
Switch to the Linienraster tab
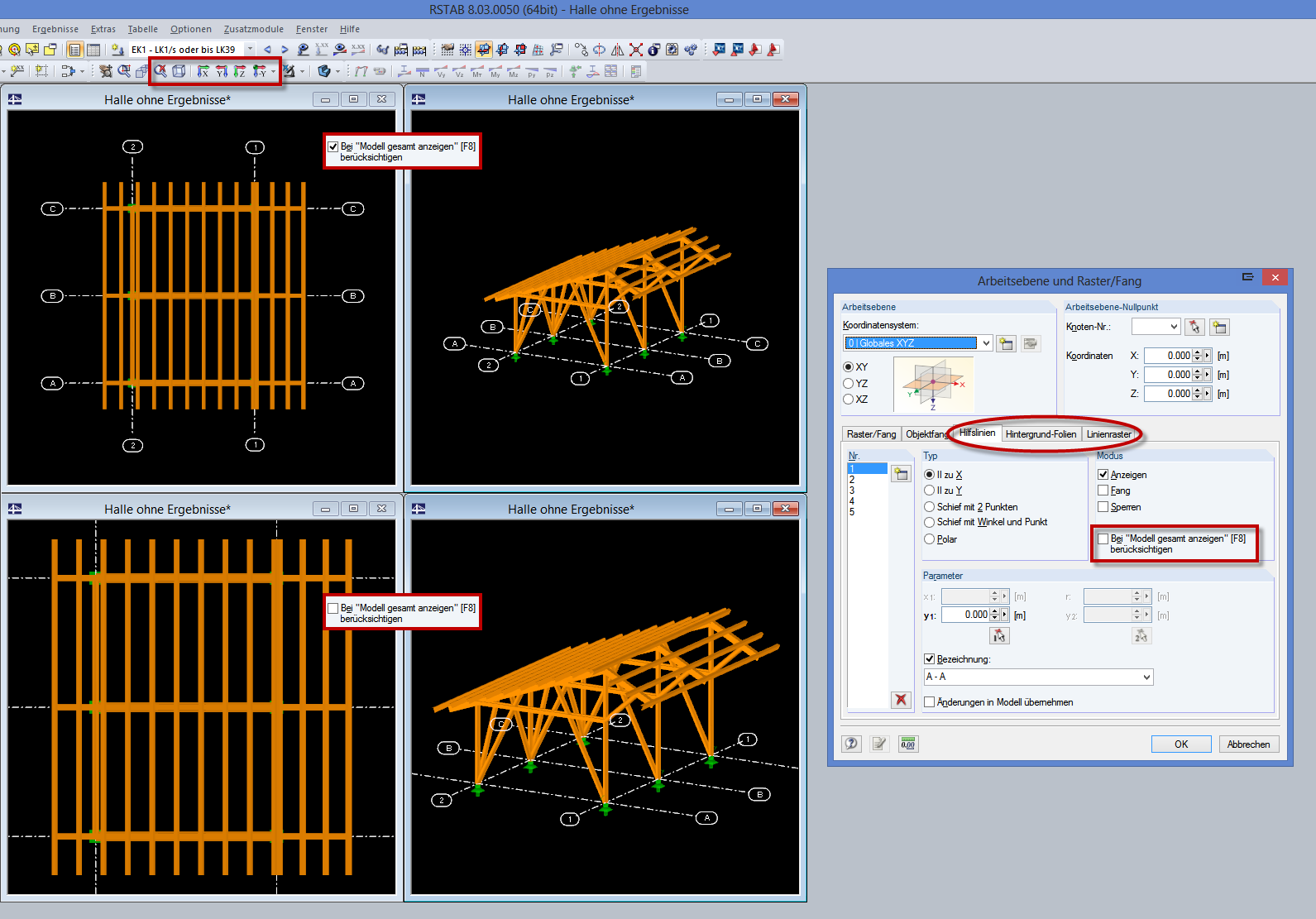click(x=1108, y=434)
